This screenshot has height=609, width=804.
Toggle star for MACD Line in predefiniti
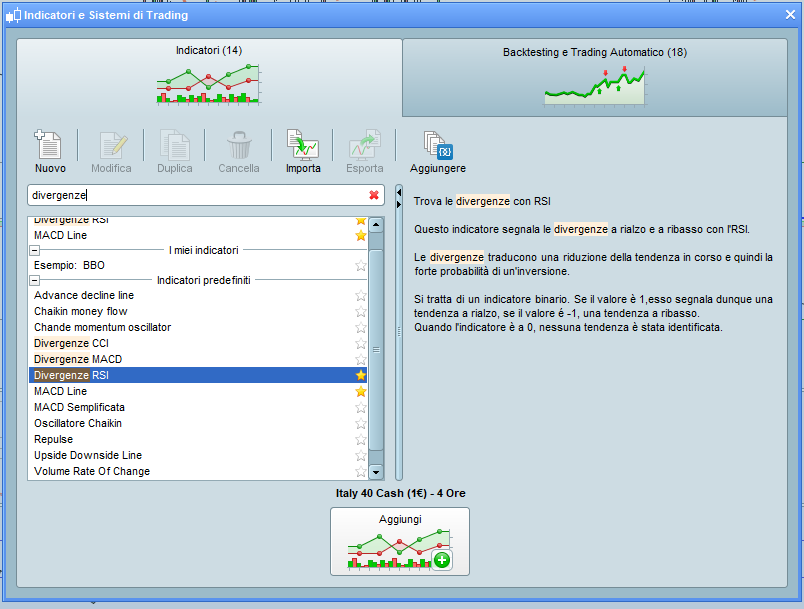pyautogui.click(x=361, y=392)
